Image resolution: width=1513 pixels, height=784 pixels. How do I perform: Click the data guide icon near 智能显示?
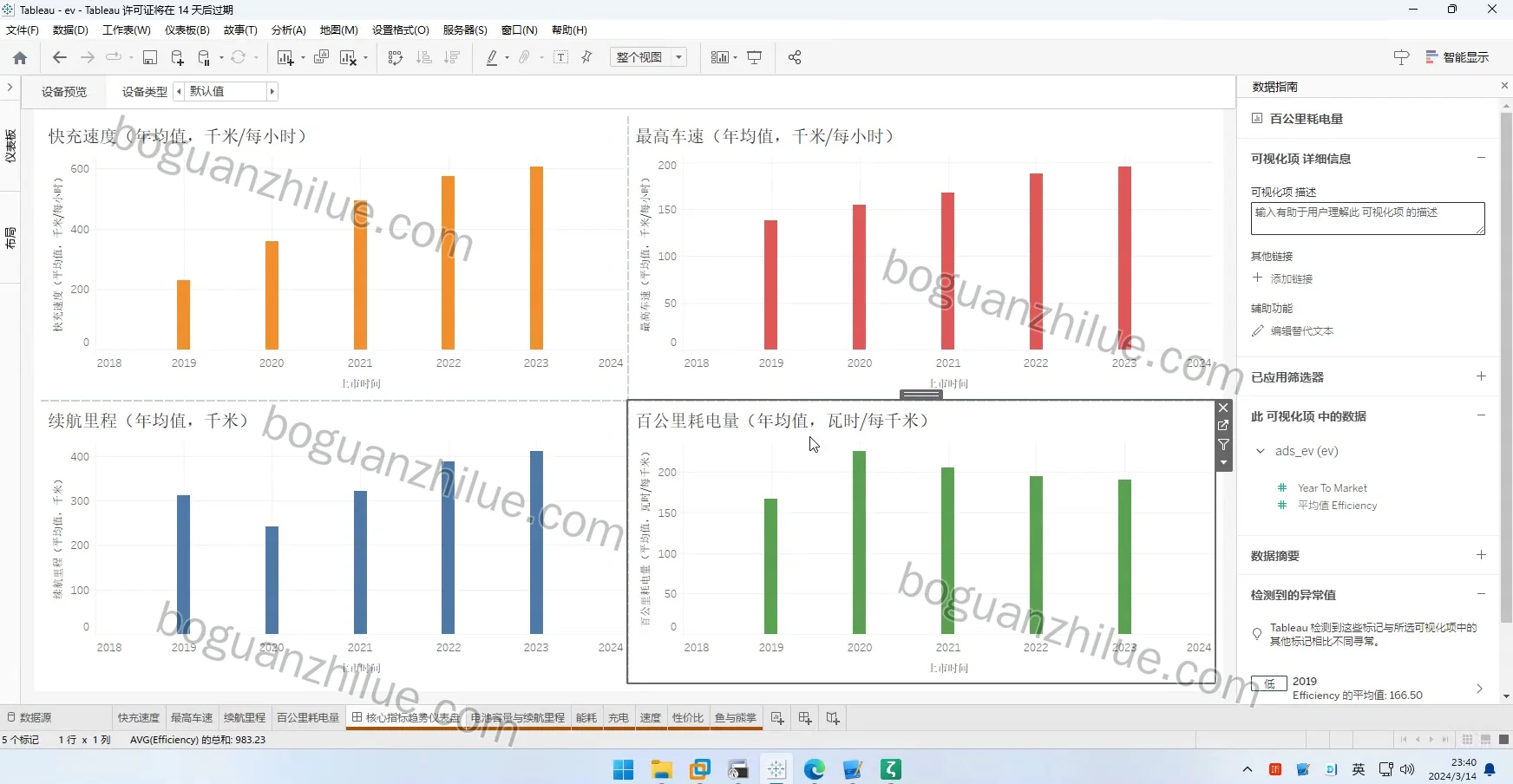(x=1401, y=57)
